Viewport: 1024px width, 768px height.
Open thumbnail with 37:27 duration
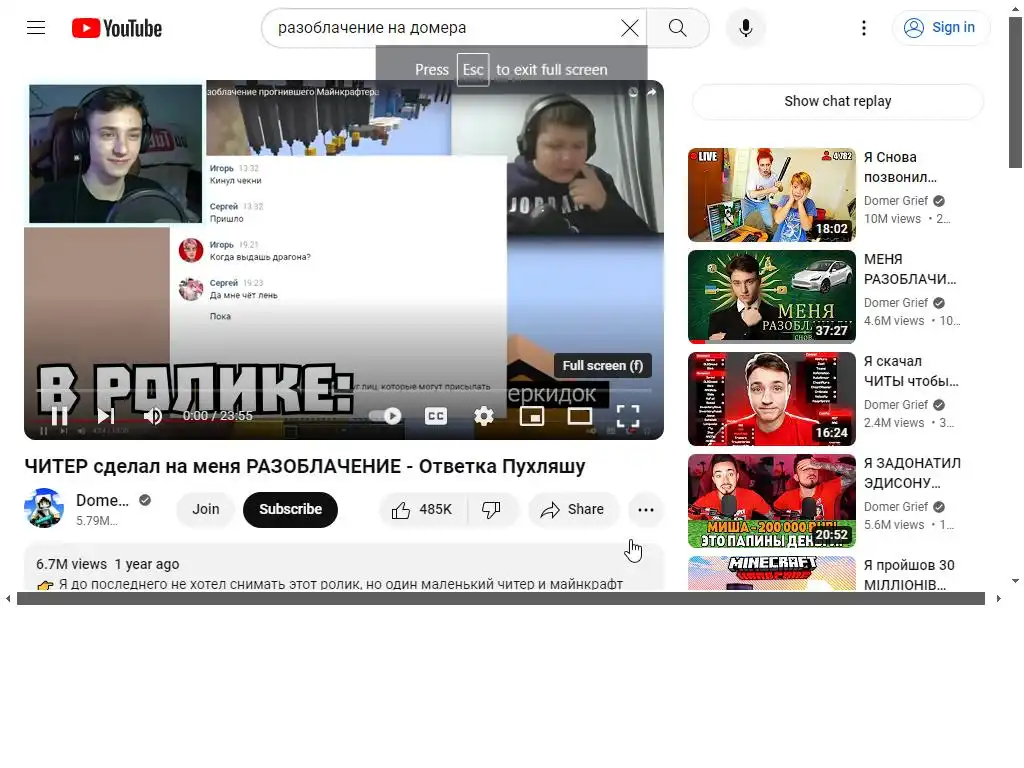pos(771,296)
